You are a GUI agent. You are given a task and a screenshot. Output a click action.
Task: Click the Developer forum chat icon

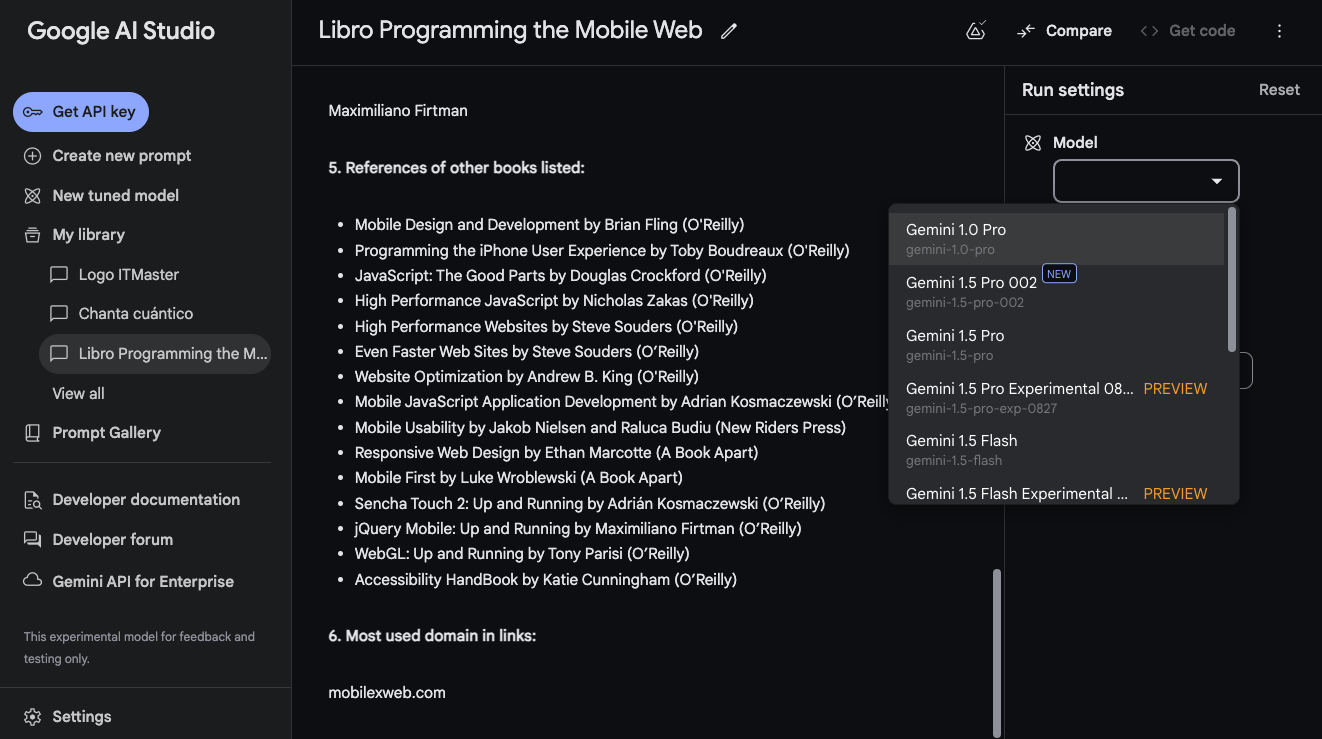point(33,540)
